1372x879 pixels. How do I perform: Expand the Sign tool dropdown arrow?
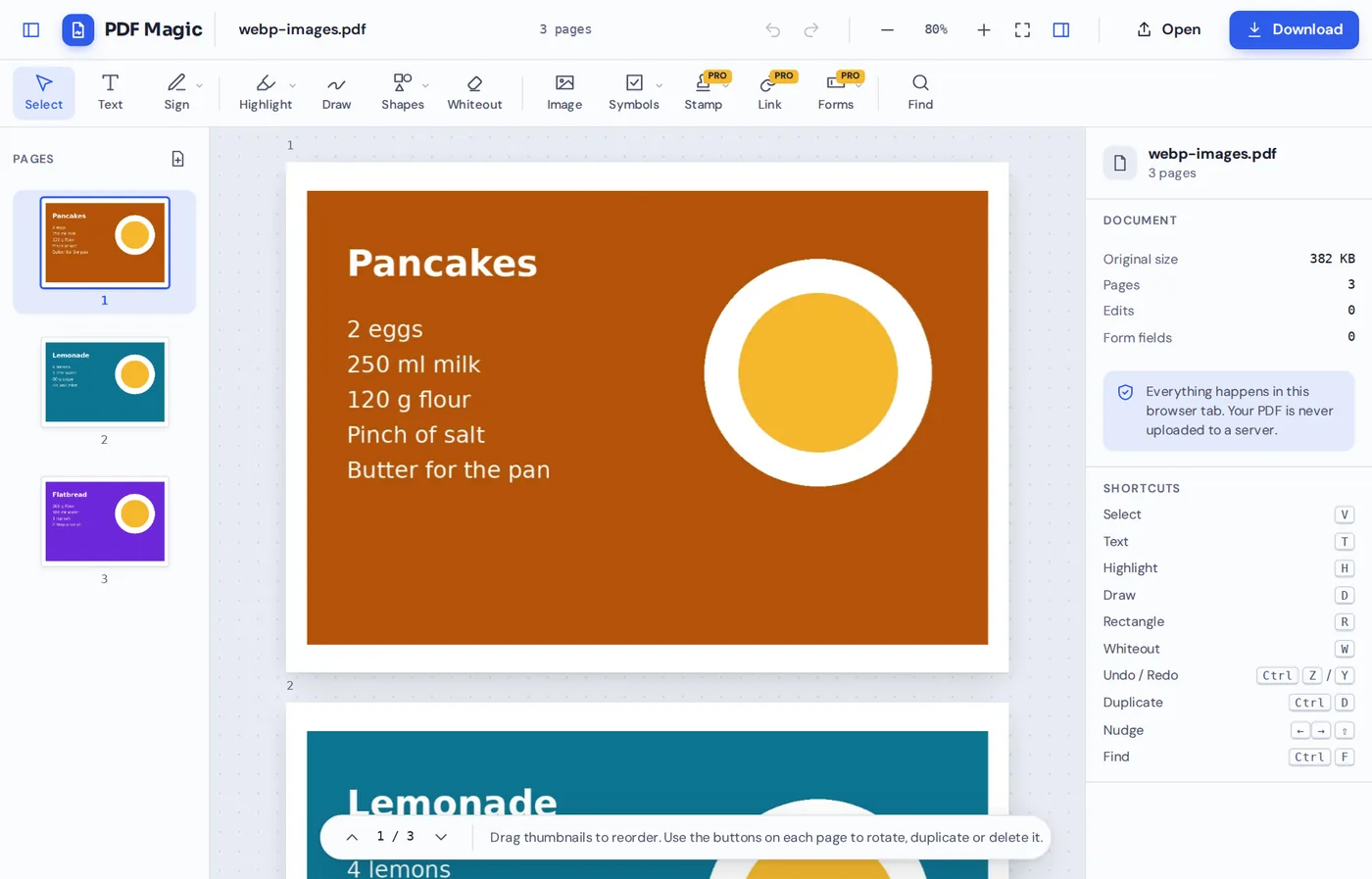(200, 85)
